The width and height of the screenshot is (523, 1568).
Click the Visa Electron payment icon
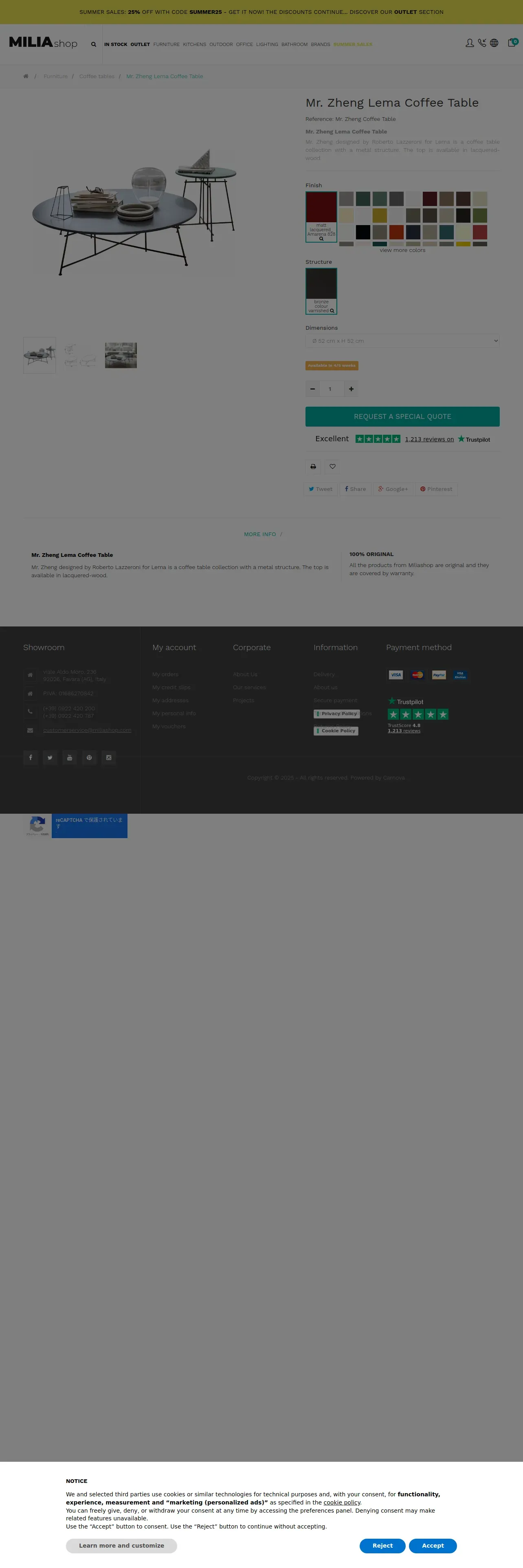[x=460, y=675]
